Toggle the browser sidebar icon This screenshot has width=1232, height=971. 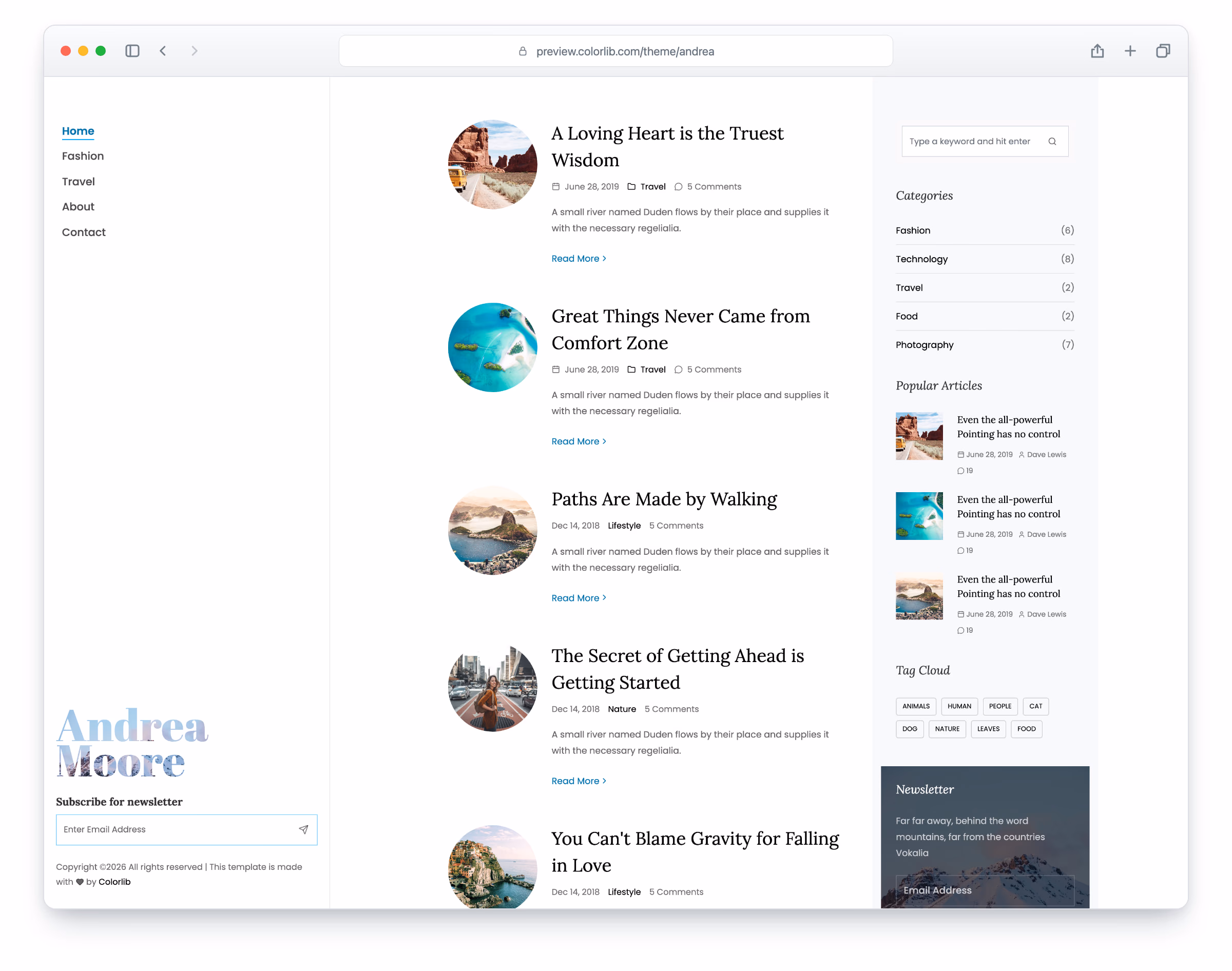(x=132, y=51)
